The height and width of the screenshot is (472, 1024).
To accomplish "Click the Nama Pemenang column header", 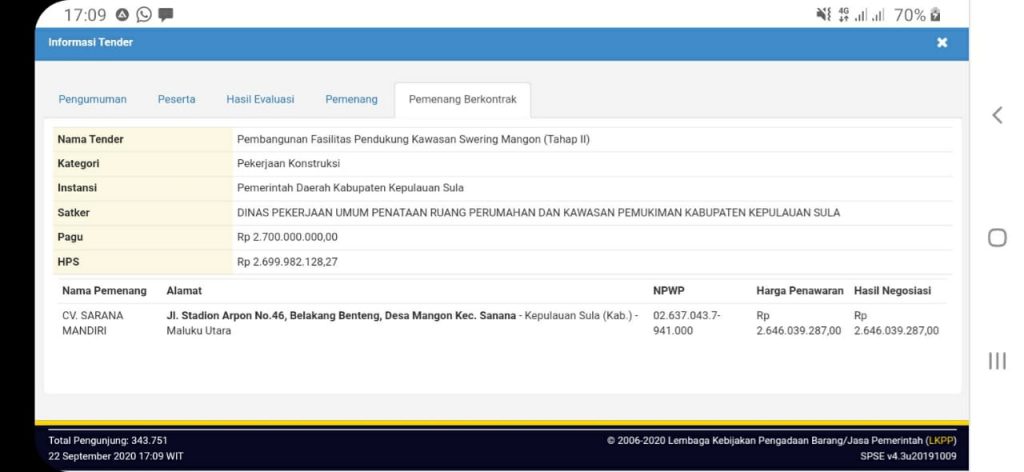I will (104, 291).
